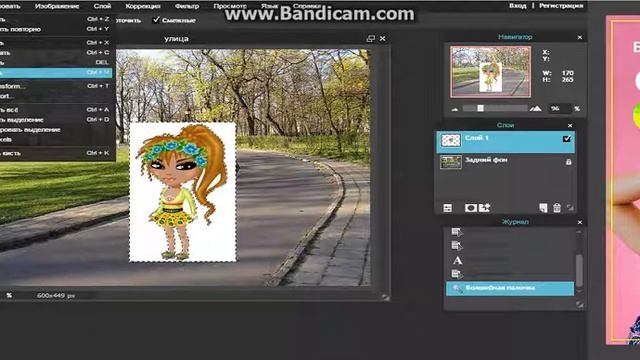Screen dimensions: 640x360
Task: Click the Задний фон layer thumbnail
Action: (451, 162)
